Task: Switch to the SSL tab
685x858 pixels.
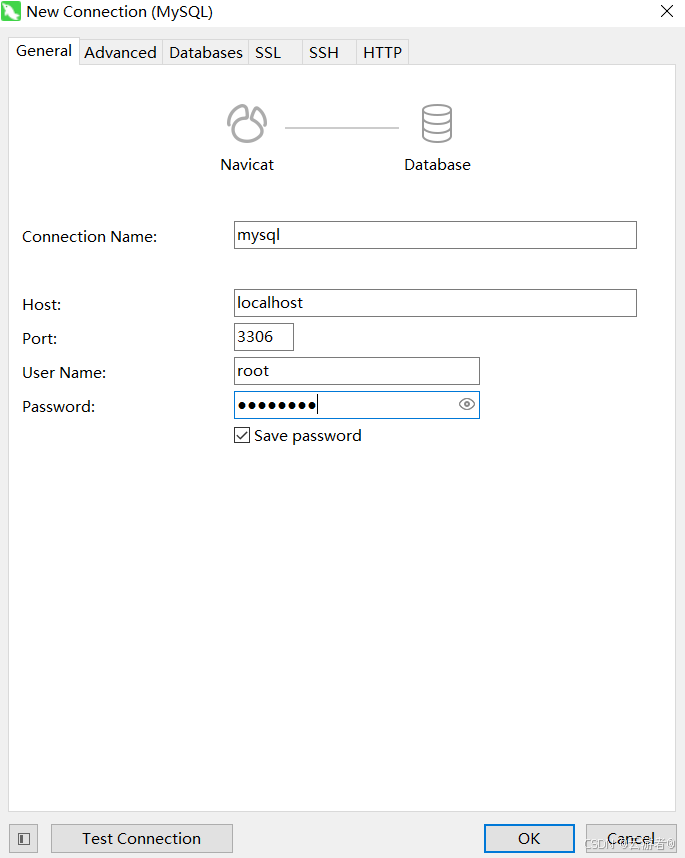Action: 275,53
